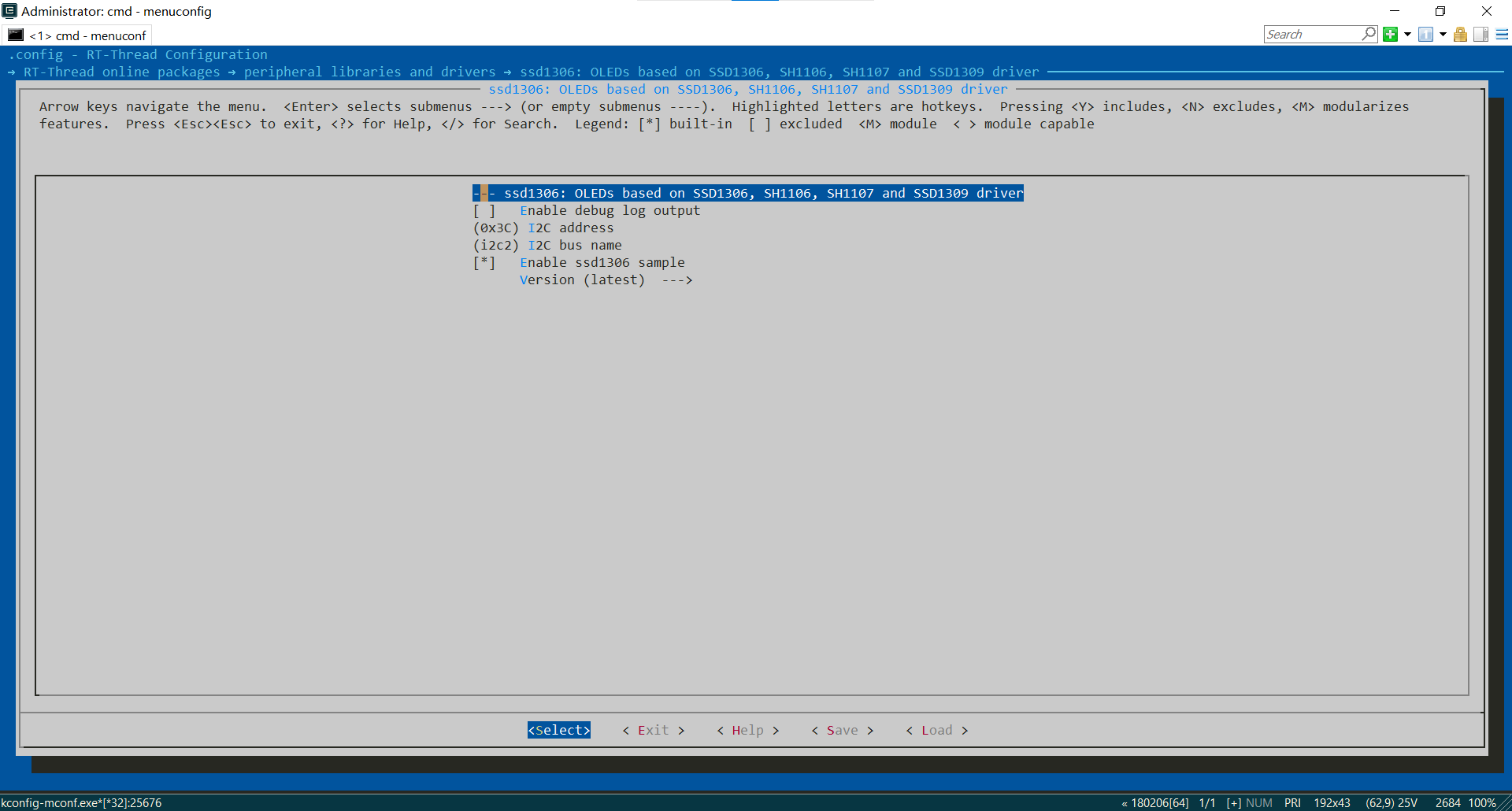Open the dropdown arrow beside the green plus

point(1407,35)
